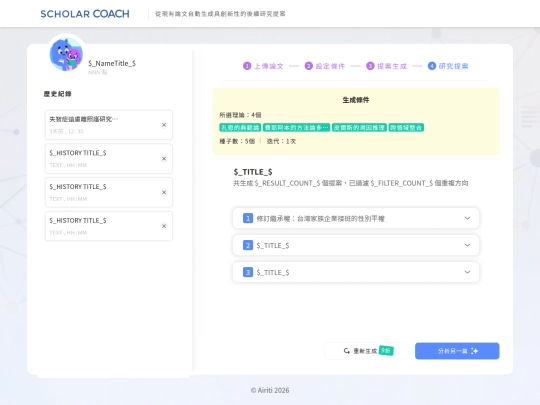Click the 所選理論：4個 text
The width and height of the screenshot is (540, 405).
[x=240, y=115]
